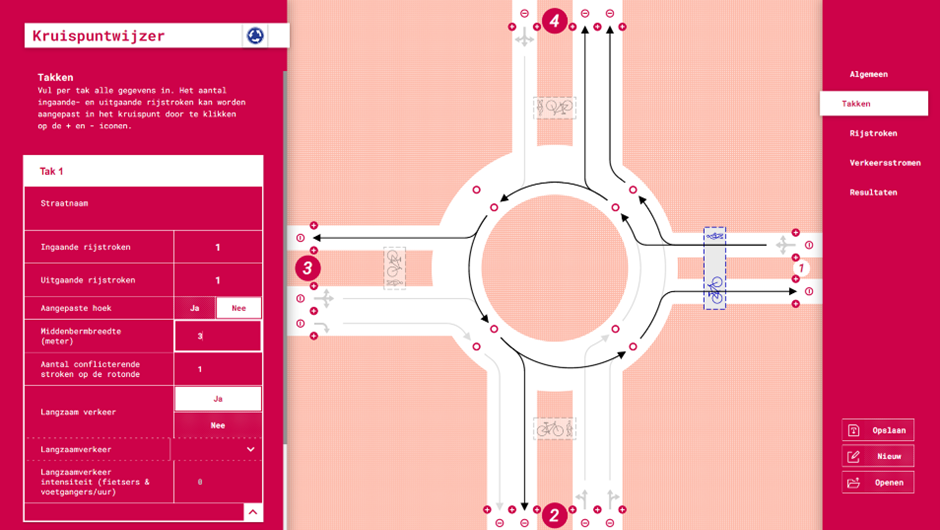Go to the Rijstroken step
This screenshot has height=530, width=940.
pyautogui.click(x=873, y=133)
